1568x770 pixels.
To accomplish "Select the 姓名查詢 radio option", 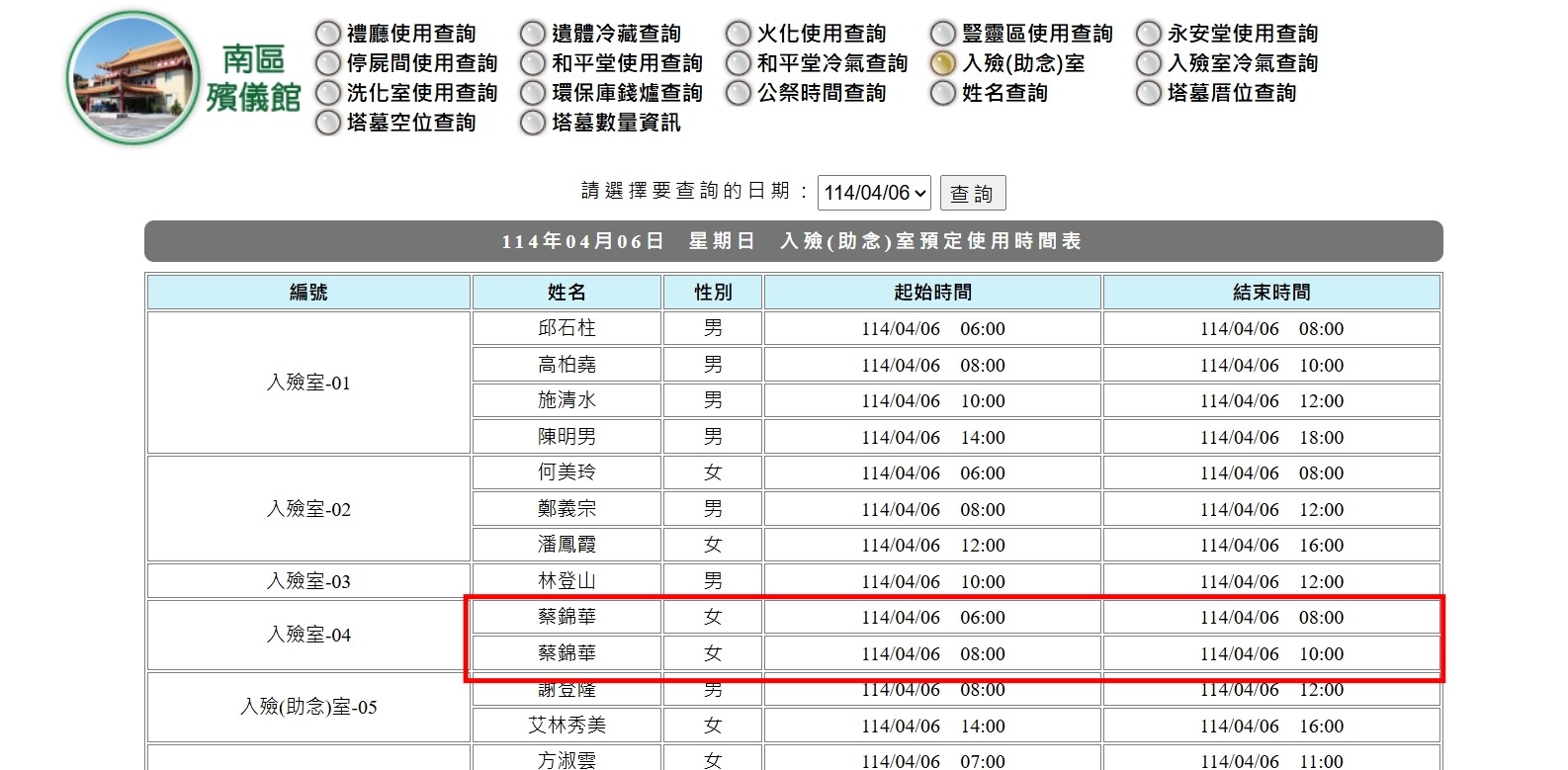I will (943, 93).
